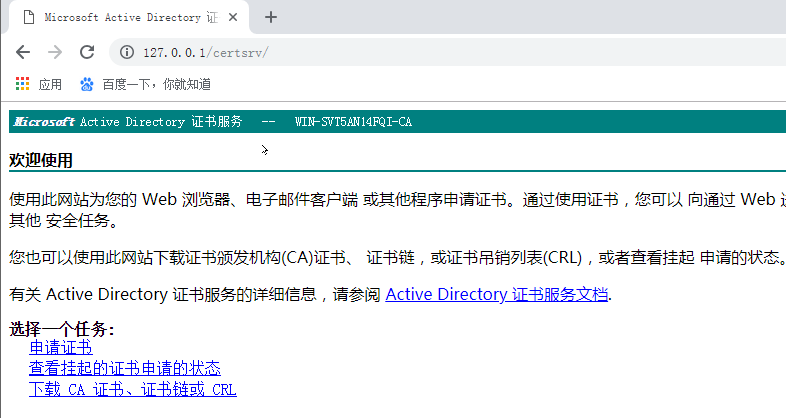Image resolution: width=786 pixels, height=418 pixels.
Task: Click the 欢迎使用 heading
Action: click(41, 160)
